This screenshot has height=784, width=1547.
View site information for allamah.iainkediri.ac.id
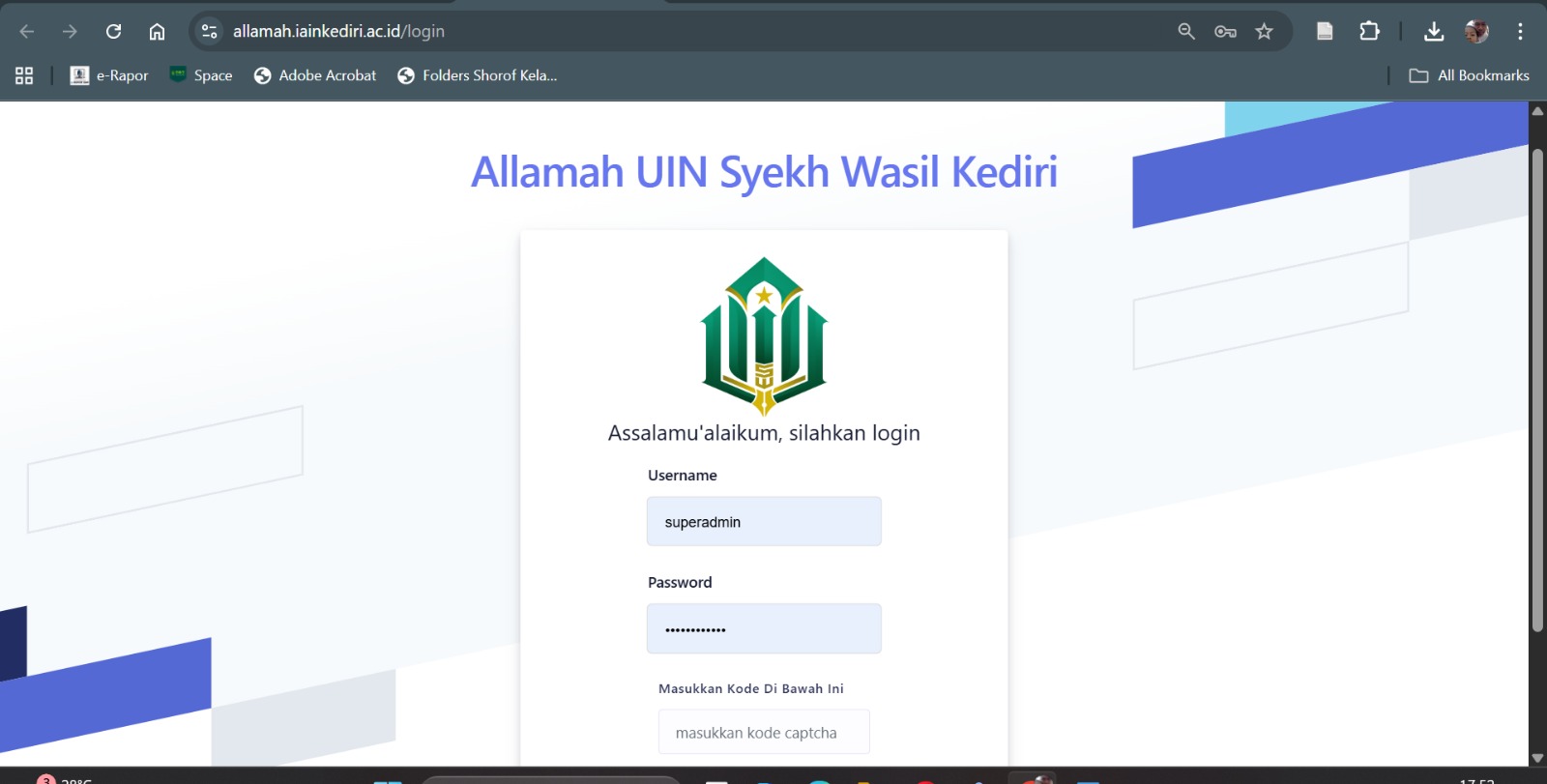(x=209, y=32)
